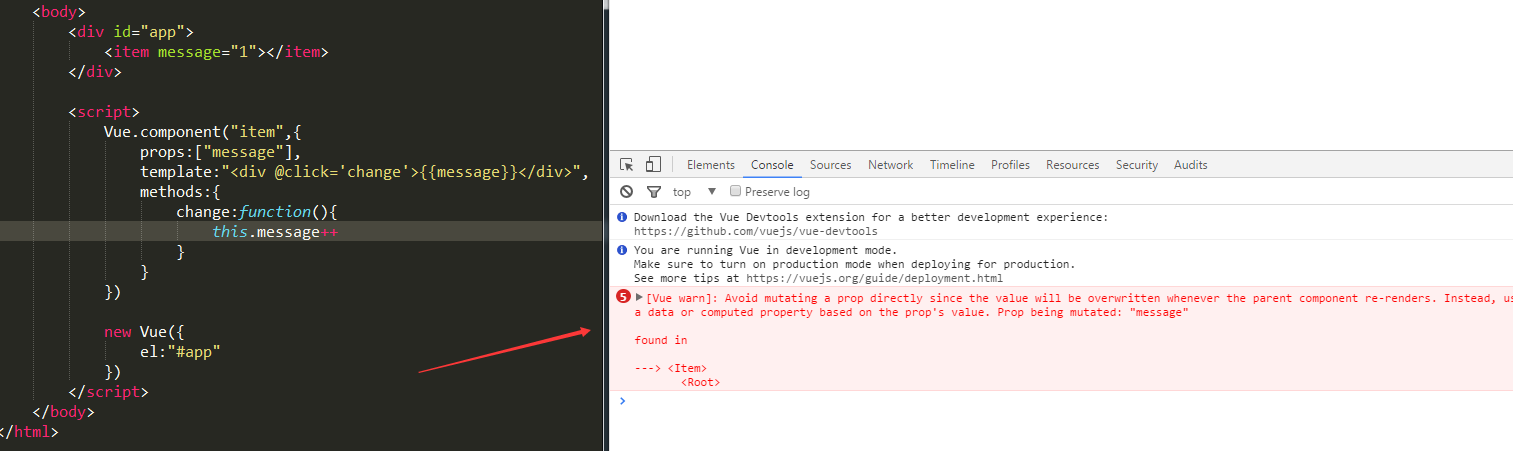
Task: Open the Security tab
Action: (x=1136, y=165)
